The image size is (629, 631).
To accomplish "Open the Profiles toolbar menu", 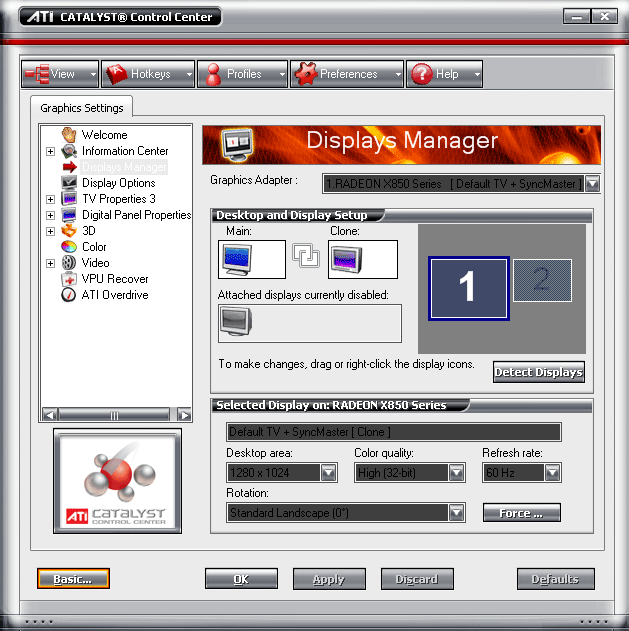I will [x=242, y=74].
